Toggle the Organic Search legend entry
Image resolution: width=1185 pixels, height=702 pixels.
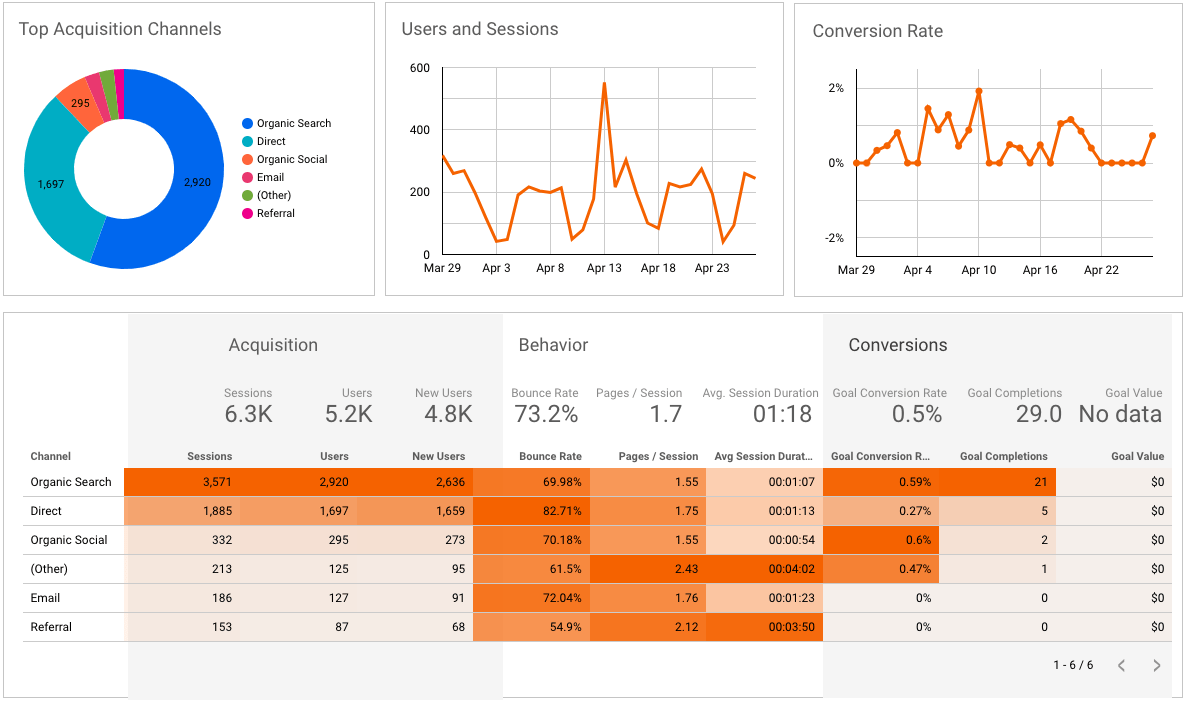click(296, 123)
